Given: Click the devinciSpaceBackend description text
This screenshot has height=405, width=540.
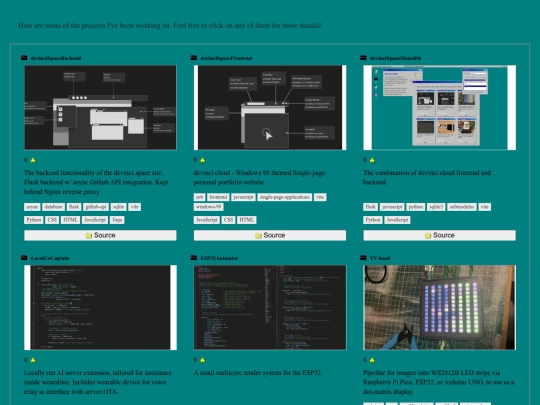Looking at the screenshot, I should (x=96, y=182).
